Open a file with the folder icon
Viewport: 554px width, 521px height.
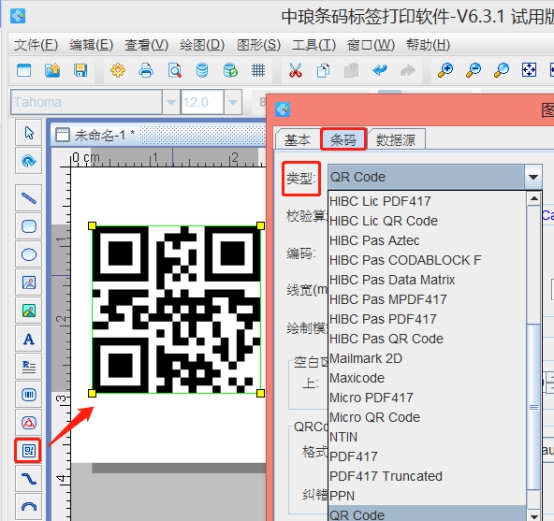(x=52, y=70)
